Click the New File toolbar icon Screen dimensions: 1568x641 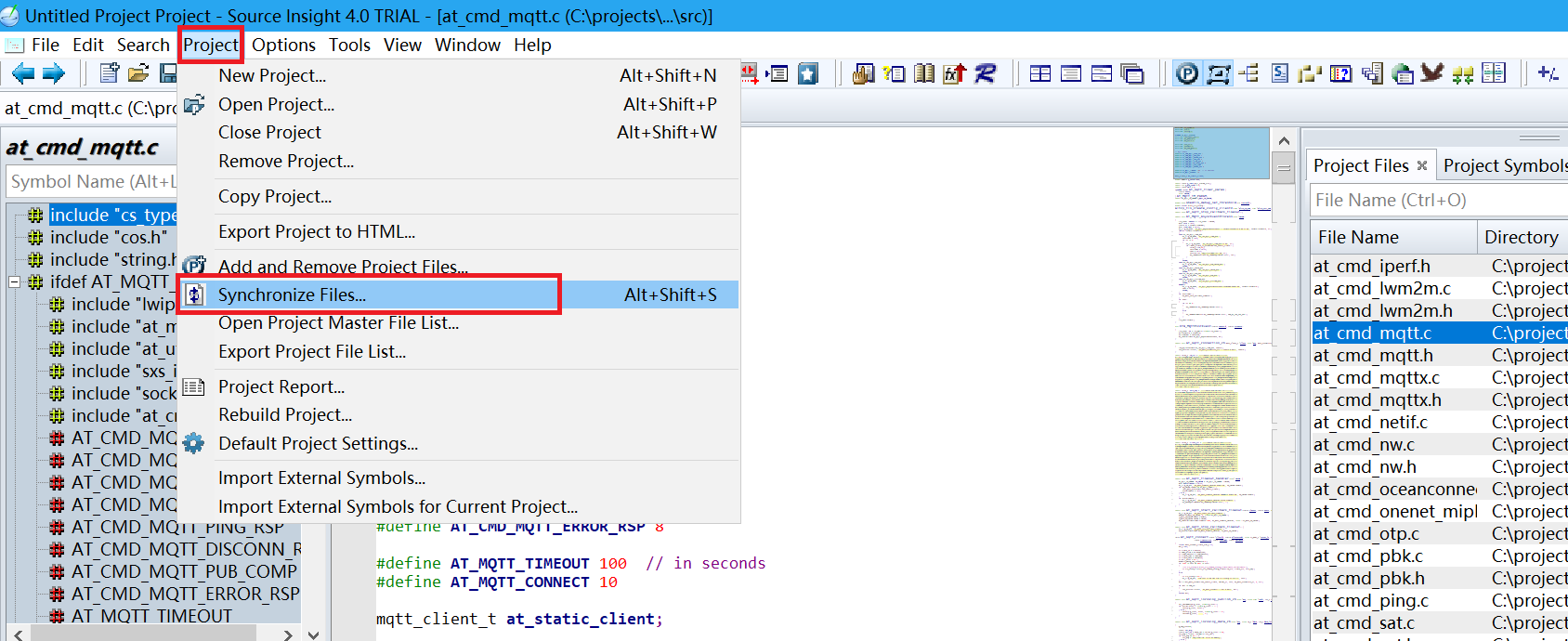click(x=110, y=73)
